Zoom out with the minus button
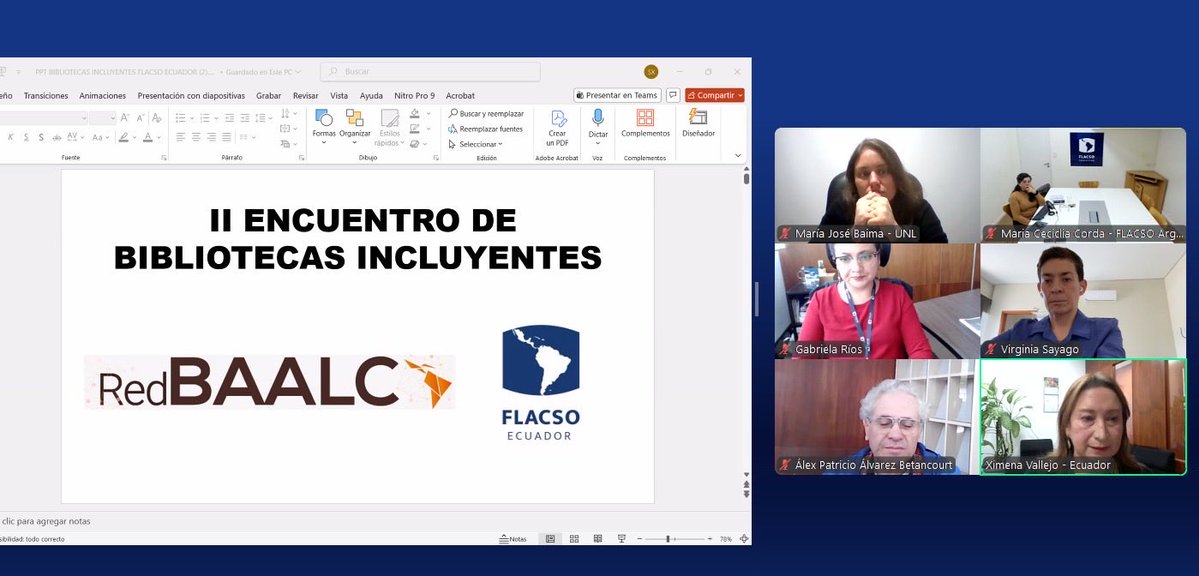The image size is (1199, 576). (x=639, y=539)
